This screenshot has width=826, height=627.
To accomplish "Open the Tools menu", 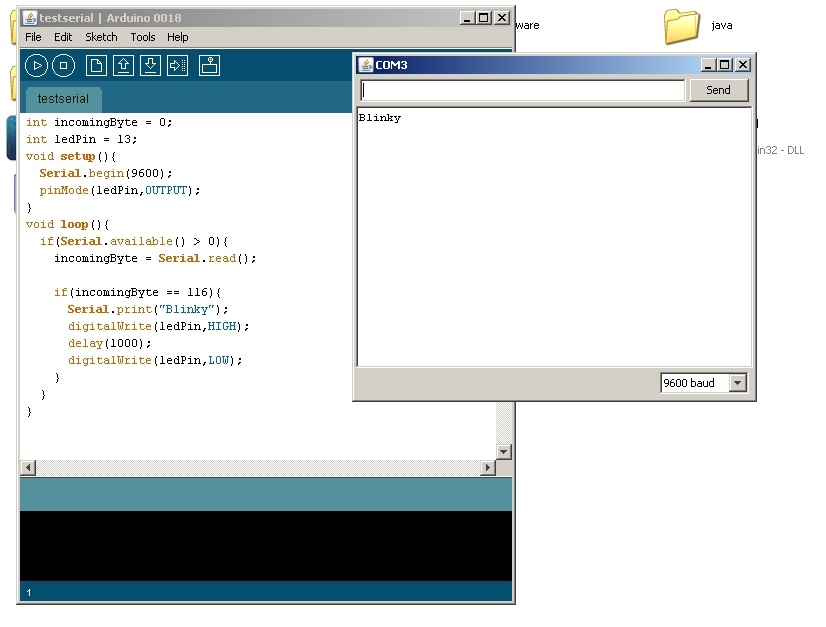I will pos(143,37).
